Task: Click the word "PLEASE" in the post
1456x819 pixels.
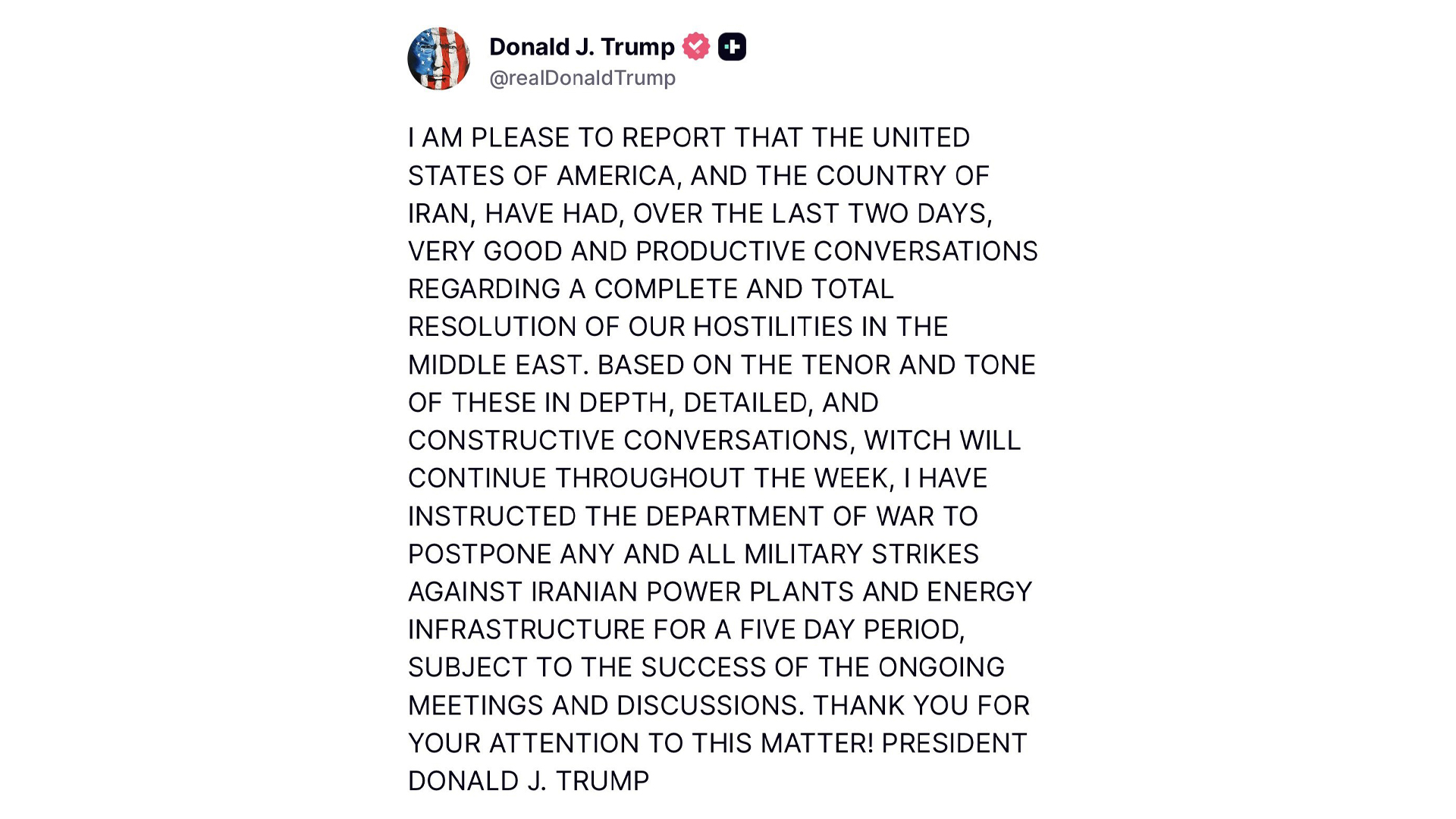Action: pyautogui.click(x=519, y=138)
